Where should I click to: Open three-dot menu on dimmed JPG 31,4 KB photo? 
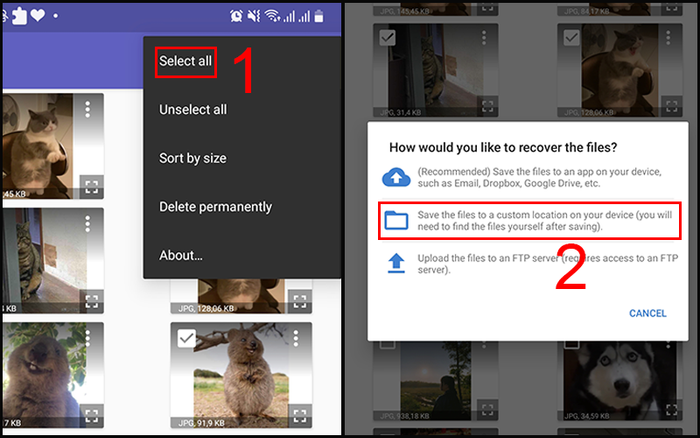(483, 38)
